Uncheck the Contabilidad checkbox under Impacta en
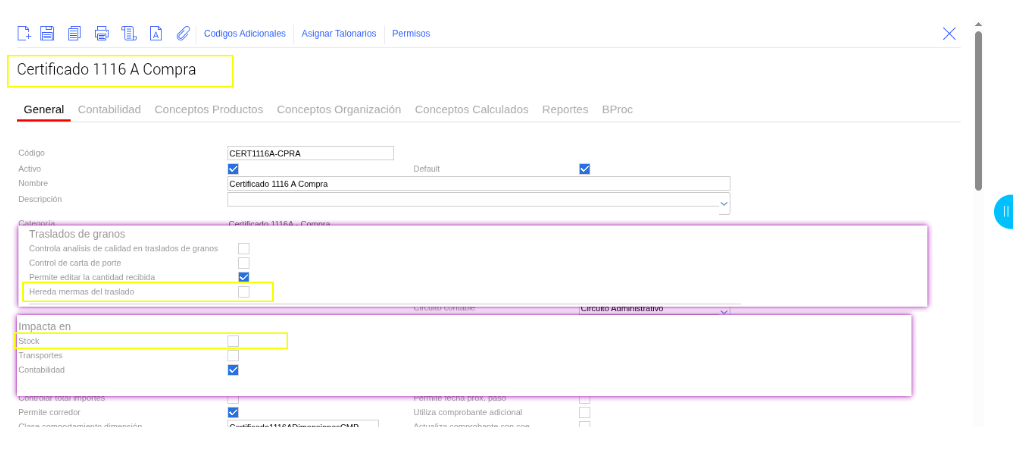This screenshot has height=466, width=1013. click(x=233, y=370)
